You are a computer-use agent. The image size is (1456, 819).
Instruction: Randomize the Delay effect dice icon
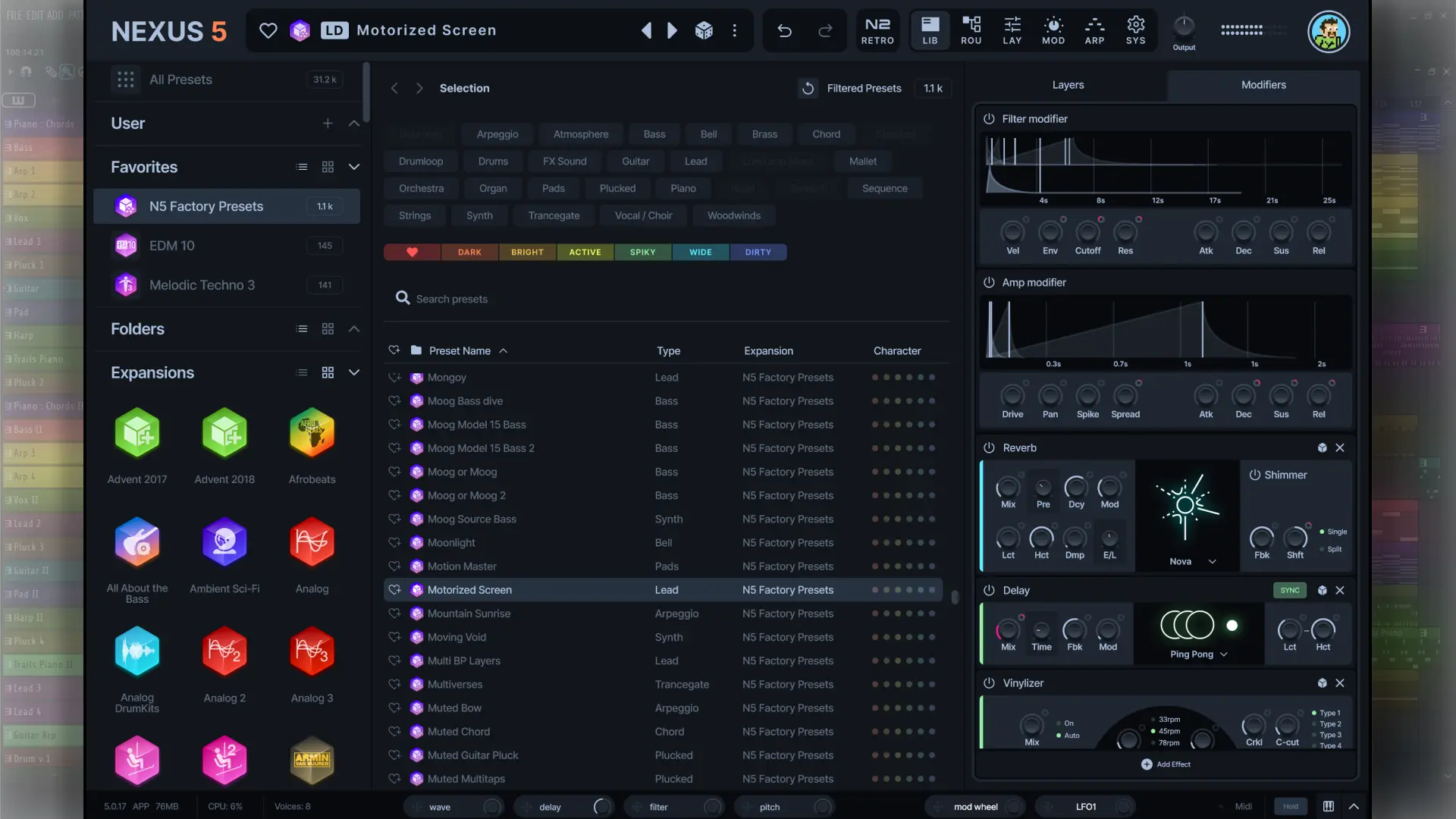point(1322,591)
